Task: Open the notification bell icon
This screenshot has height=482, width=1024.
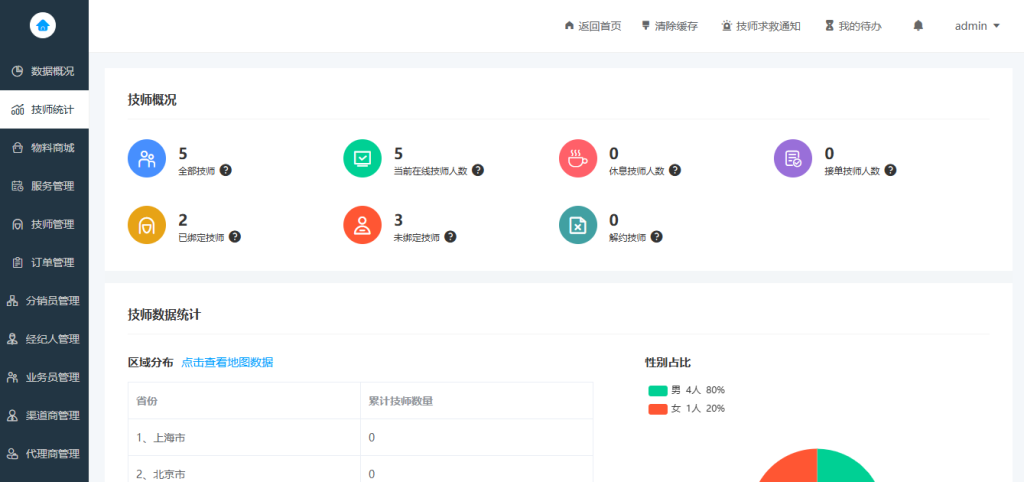Action: [x=918, y=26]
